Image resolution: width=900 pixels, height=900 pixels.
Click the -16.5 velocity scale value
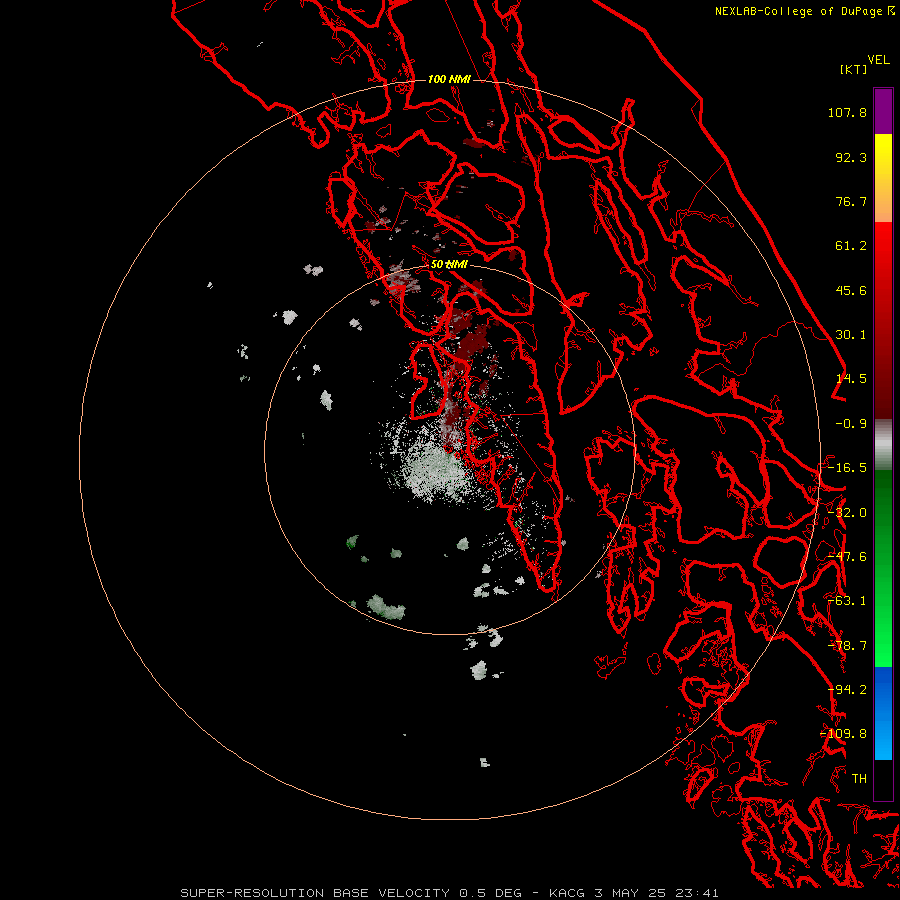tap(847, 468)
